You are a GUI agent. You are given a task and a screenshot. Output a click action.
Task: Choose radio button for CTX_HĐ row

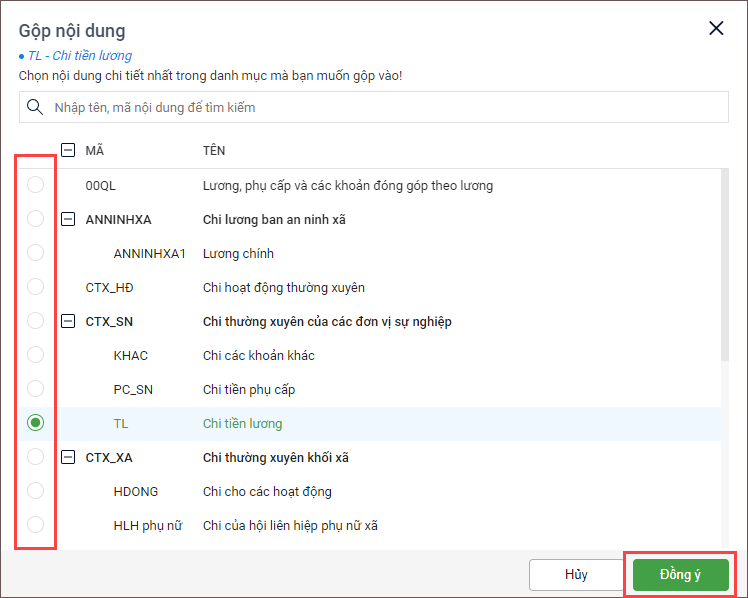(35, 287)
